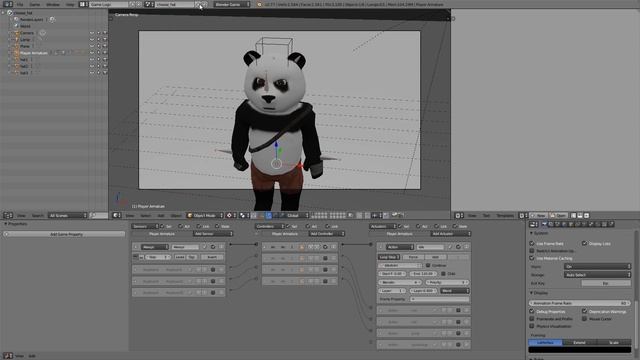Open the Loop Stop play mode dropdown
Viewport: 640px width, 360px height.
(x=389, y=257)
